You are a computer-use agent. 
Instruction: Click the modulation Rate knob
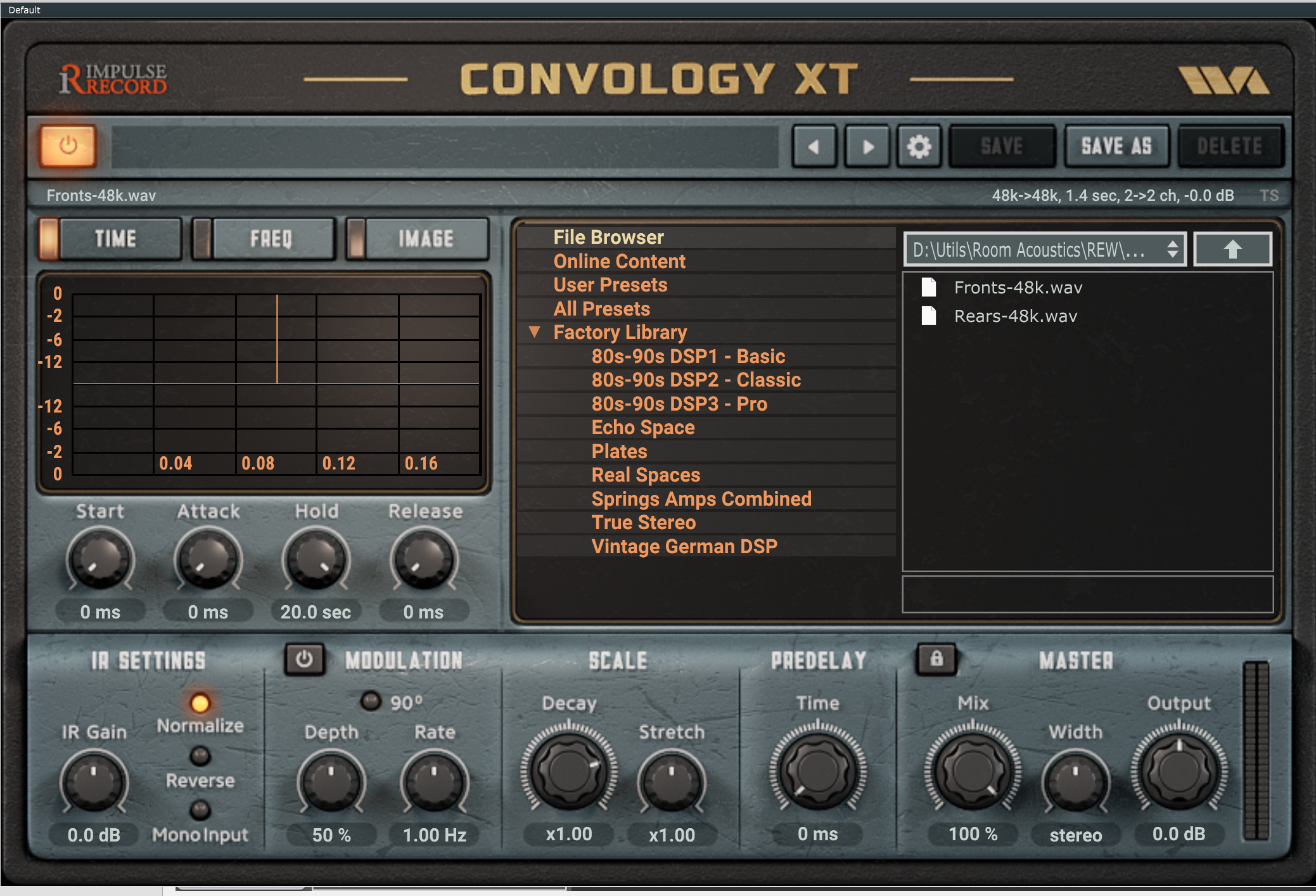click(x=434, y=782)
